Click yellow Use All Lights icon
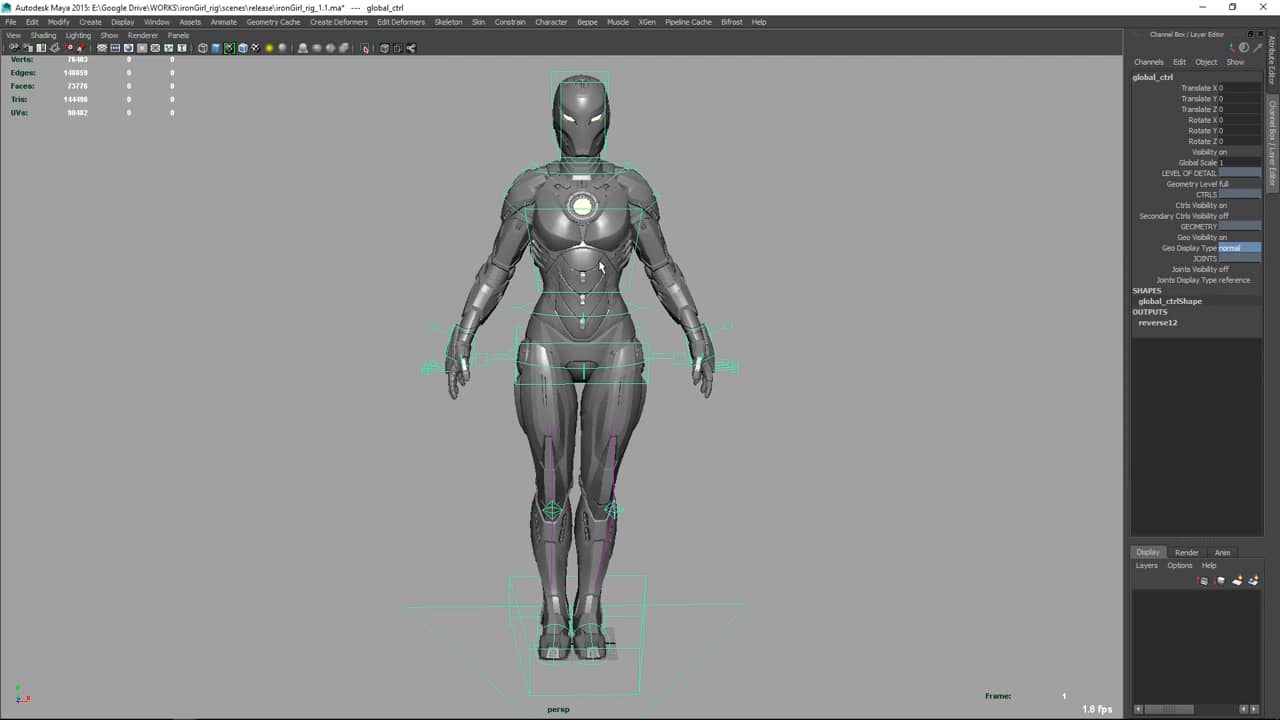Screen dimensions: 1280x720 (269, 48)
